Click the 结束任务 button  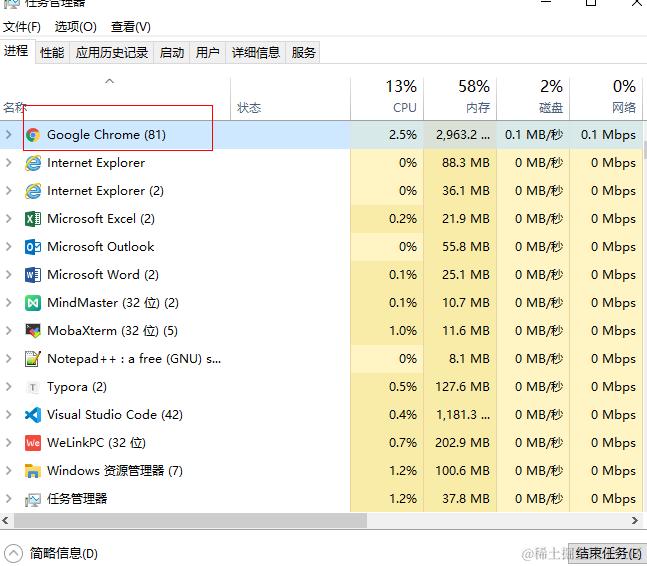tap(607, 553)
